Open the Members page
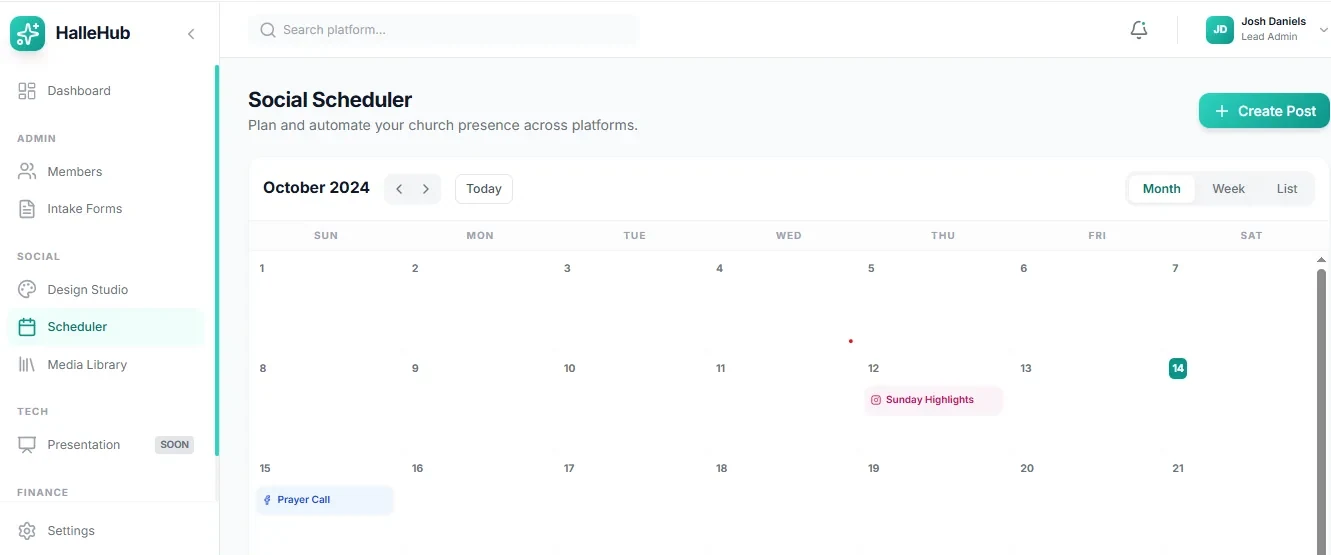This screenshot has height=555, width=1331. (105, 172)
